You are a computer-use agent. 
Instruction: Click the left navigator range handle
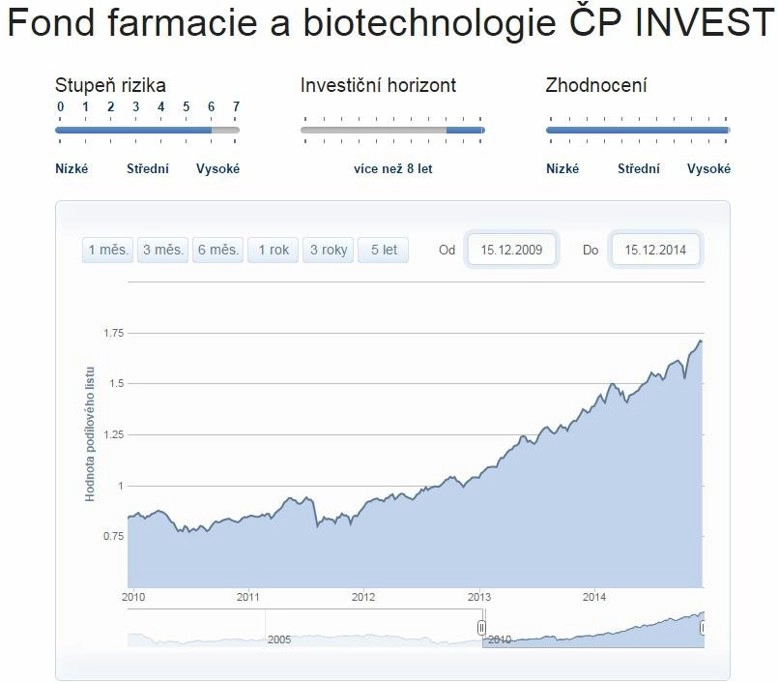click(481, 627)
